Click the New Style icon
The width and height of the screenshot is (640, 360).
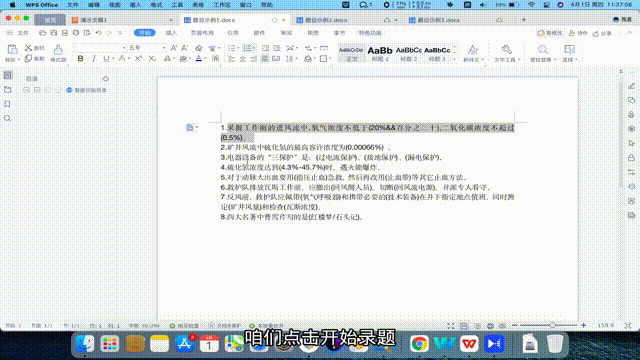[473, 50]
